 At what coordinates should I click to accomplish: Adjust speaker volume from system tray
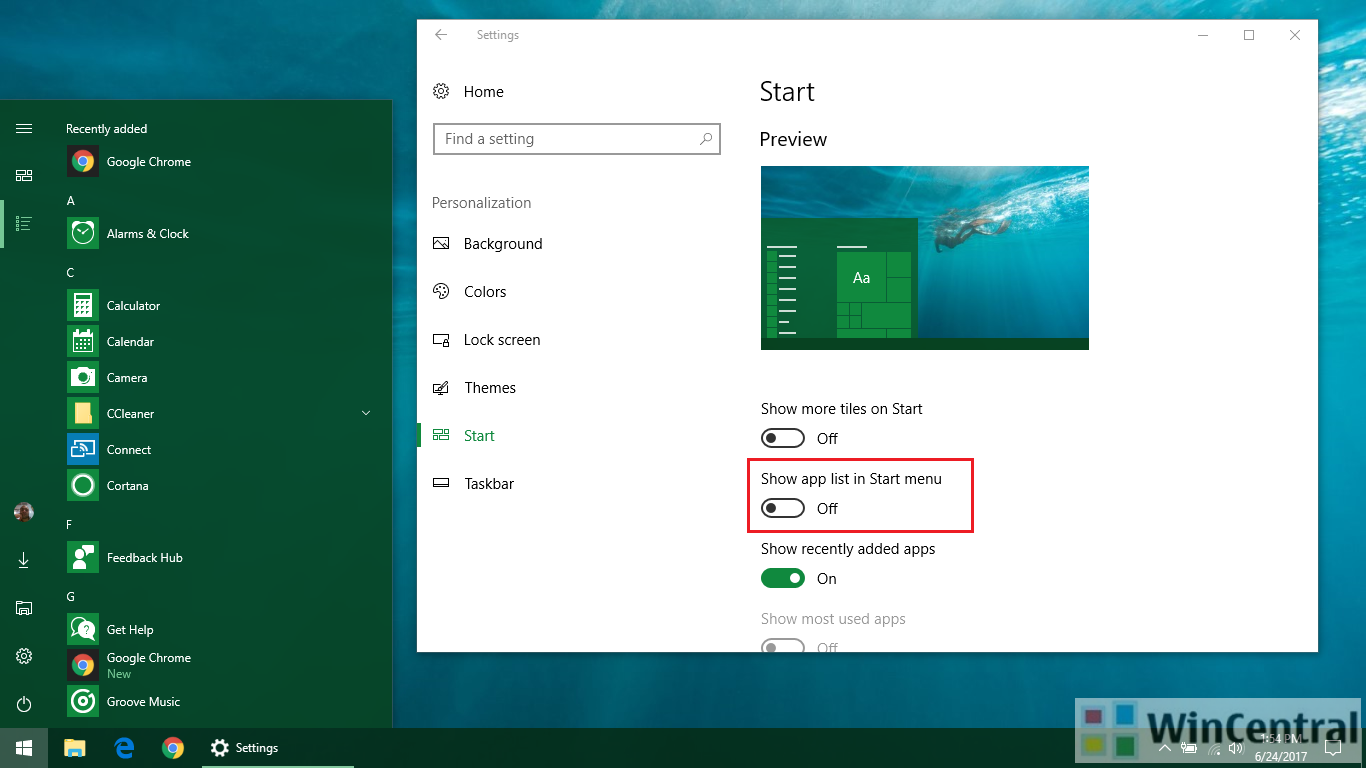[x=1235, y=747]
